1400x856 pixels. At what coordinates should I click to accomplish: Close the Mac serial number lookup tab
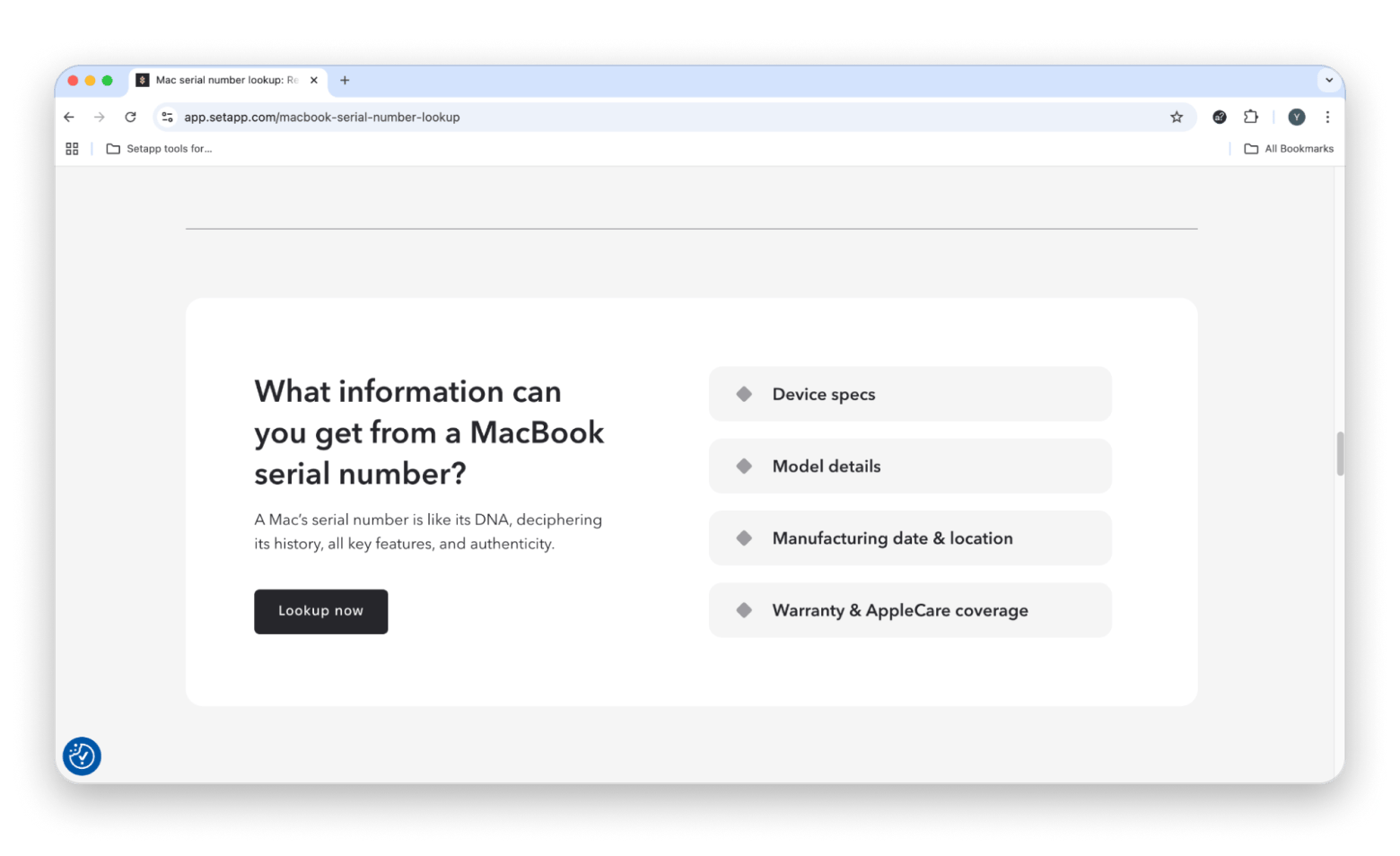tap(314, 80)
